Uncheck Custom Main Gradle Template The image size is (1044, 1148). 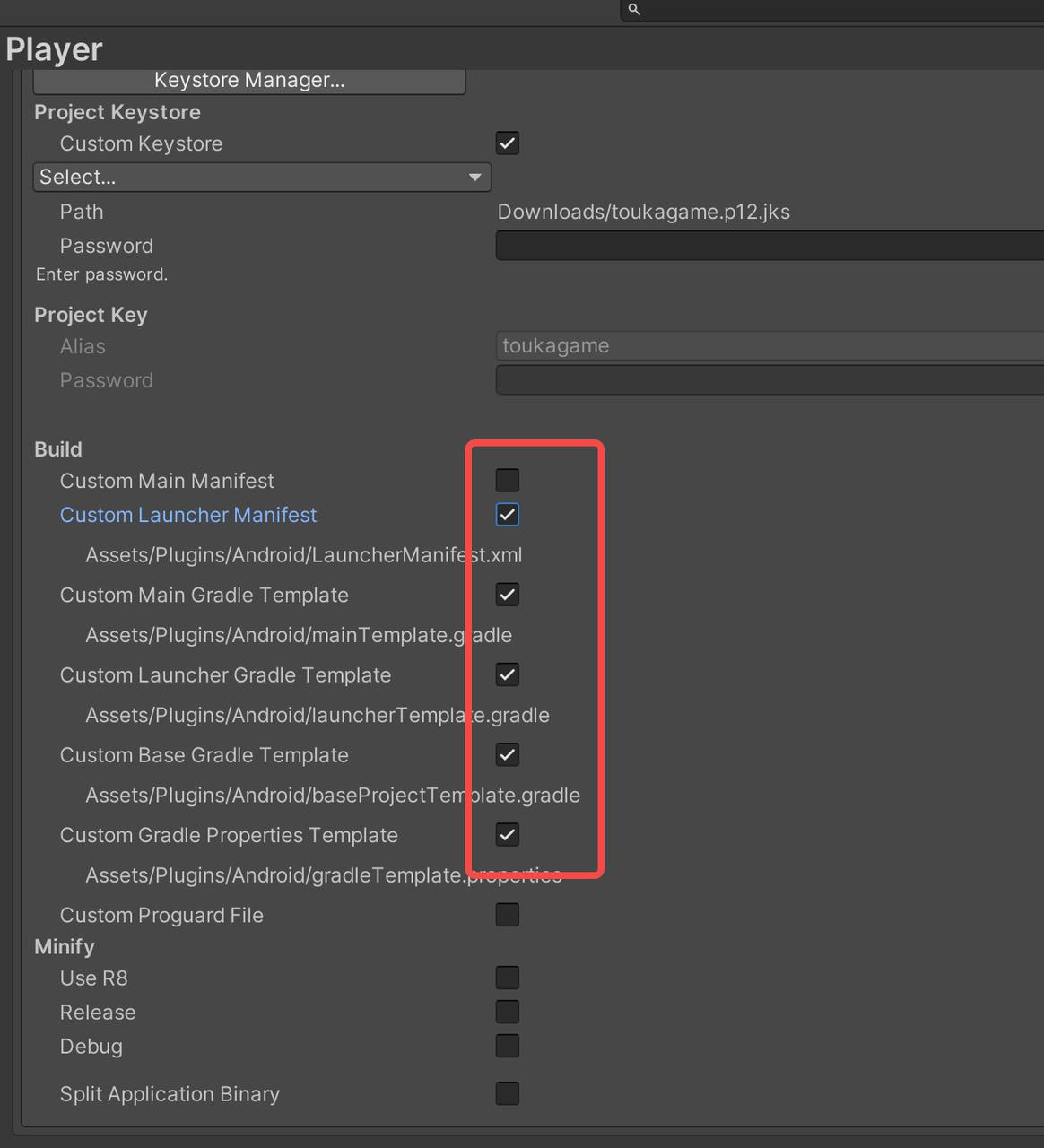click(x=508, y=595)
